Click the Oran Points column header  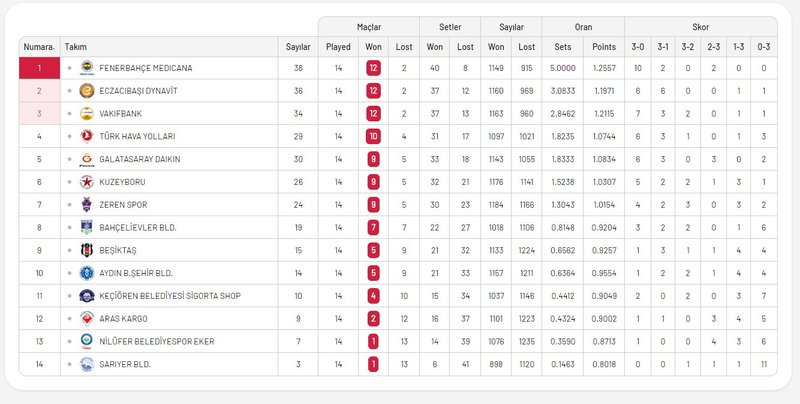click(604, 46)
